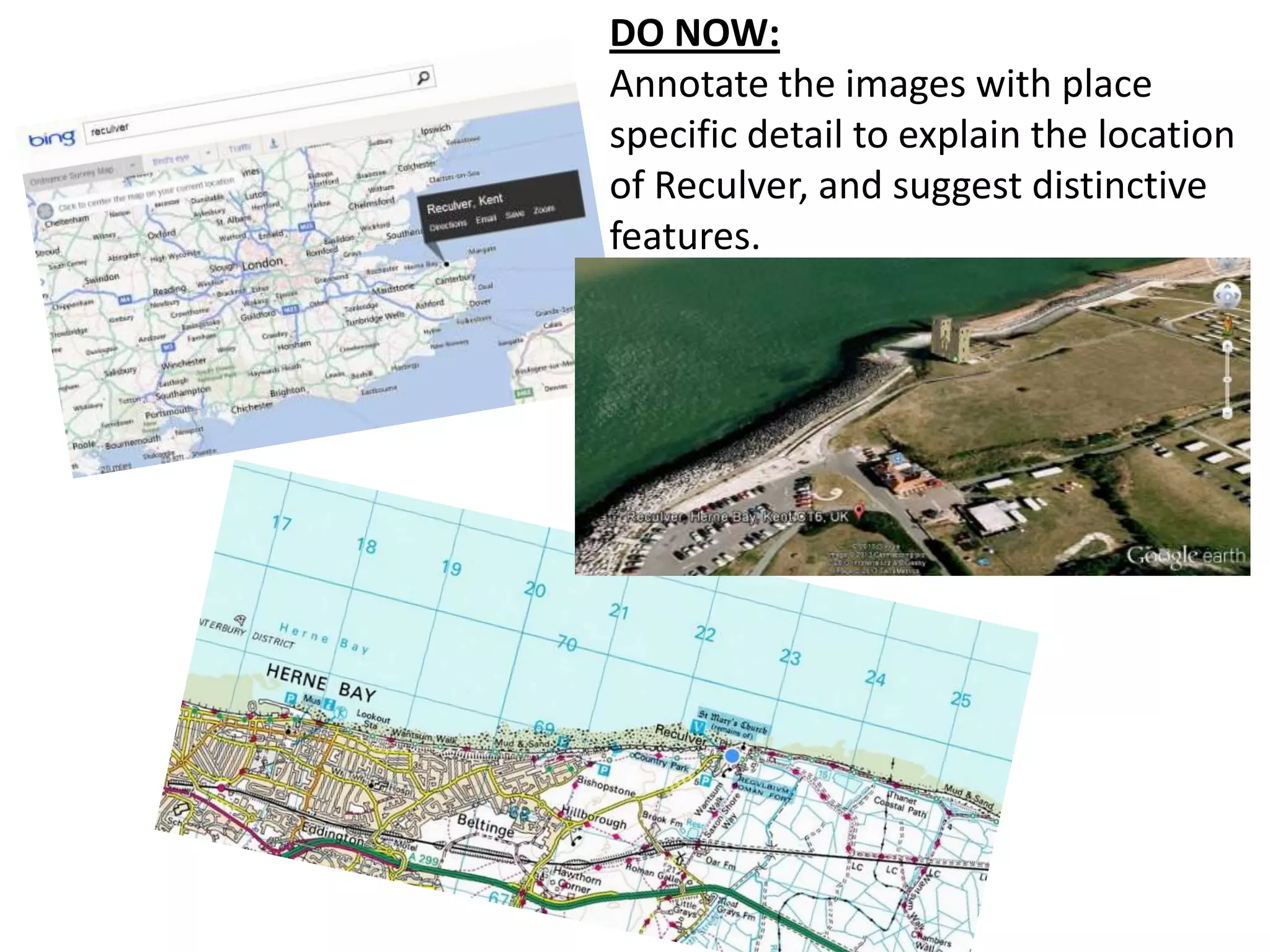Select the Bird's eye view tab
Image resolution: width=1270 pixels, height=952 pixels.
(171, 159)
